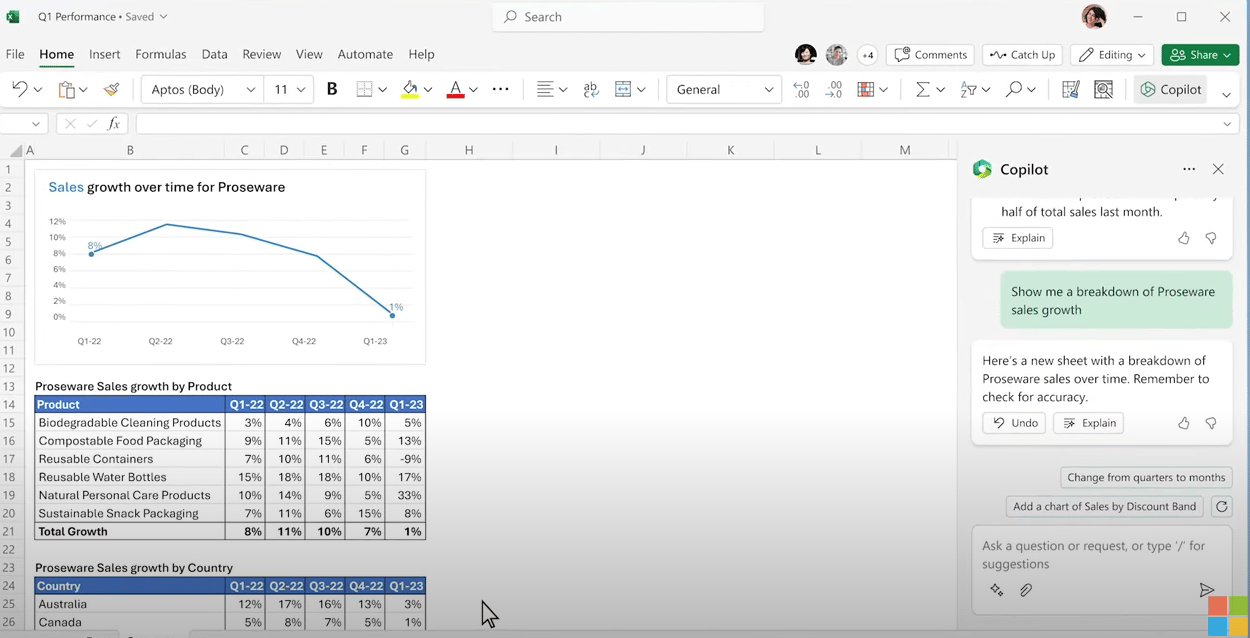Click the Send arrow in Copilot
Image resolution: width=1250 pixels, height=638 pixels.
(1206, 590)
